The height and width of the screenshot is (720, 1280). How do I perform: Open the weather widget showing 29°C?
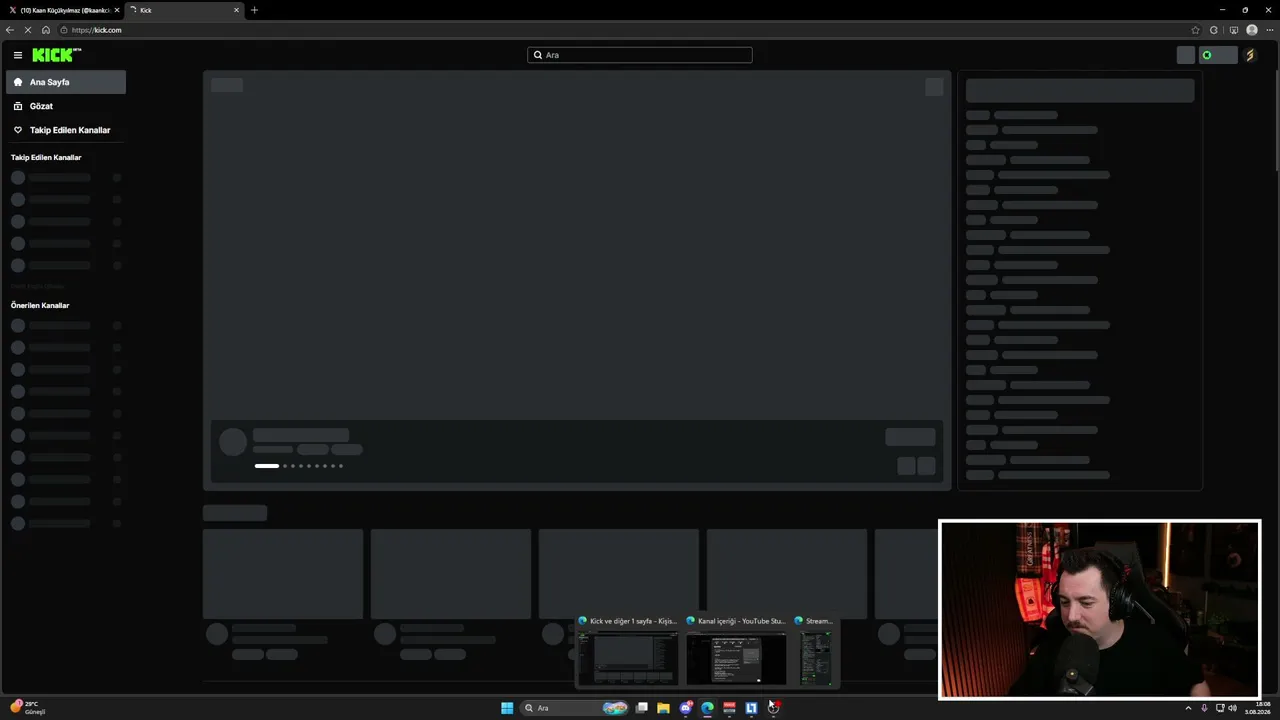[28, 708]
